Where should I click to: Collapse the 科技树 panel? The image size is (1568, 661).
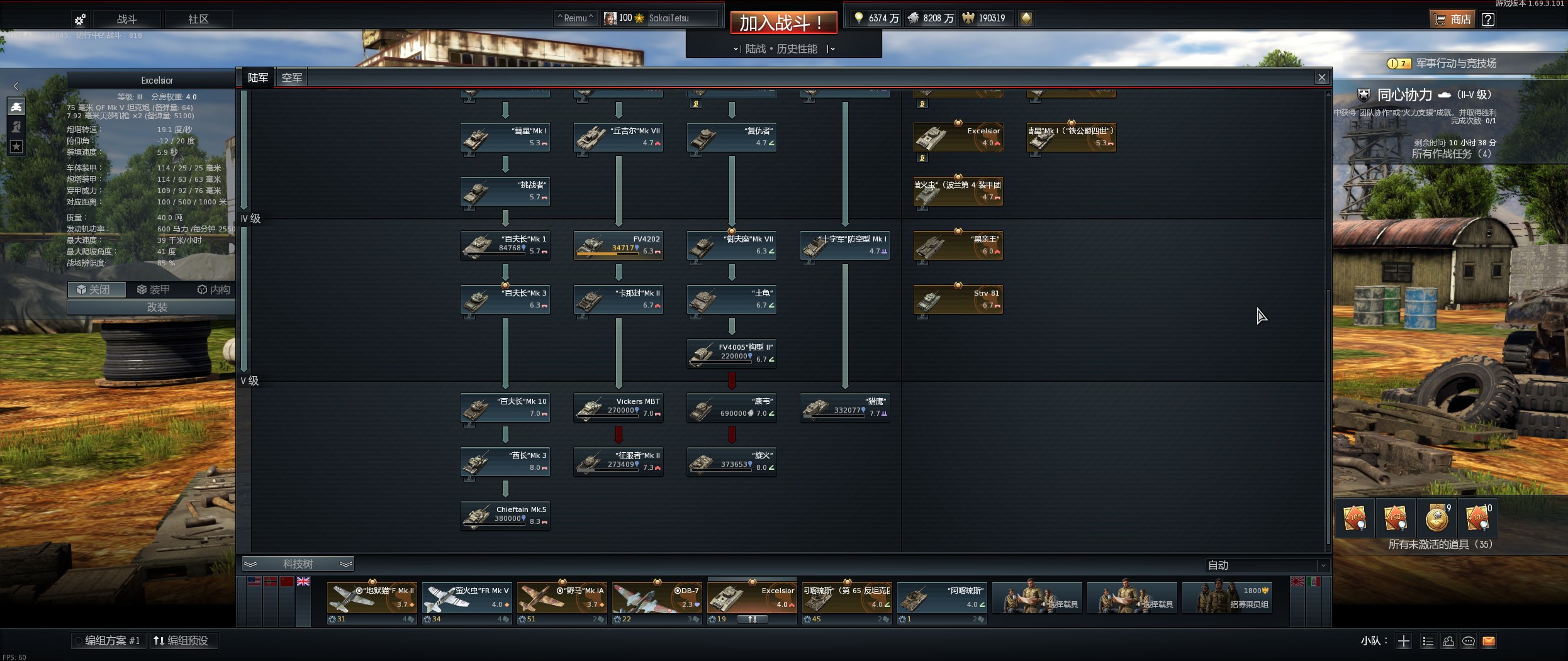298,564
